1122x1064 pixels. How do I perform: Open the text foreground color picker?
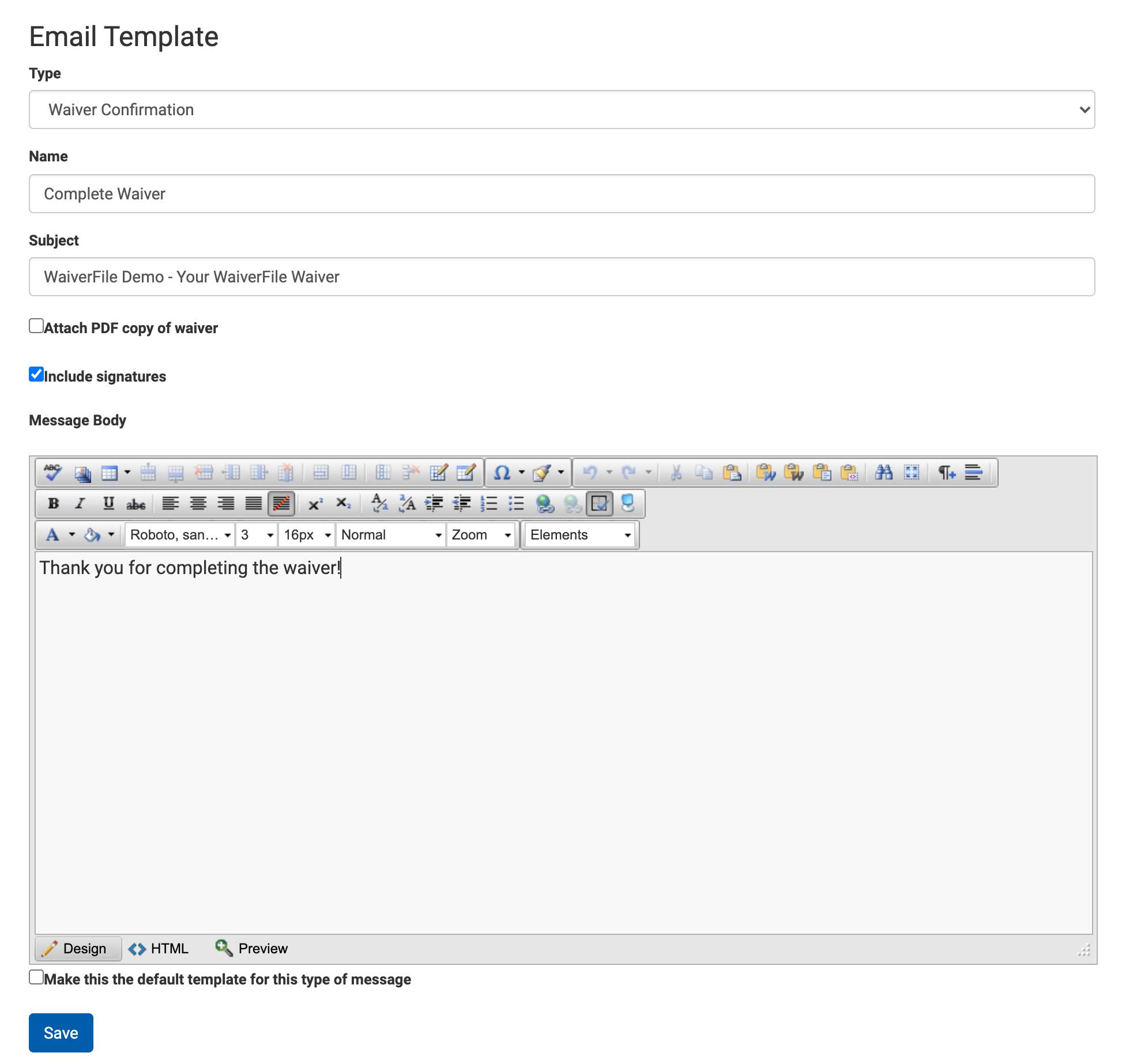click(53, 535)
